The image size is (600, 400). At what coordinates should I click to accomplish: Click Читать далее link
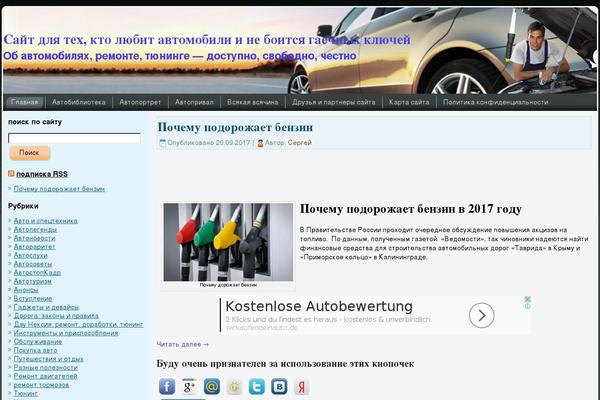tap(183, 344)
